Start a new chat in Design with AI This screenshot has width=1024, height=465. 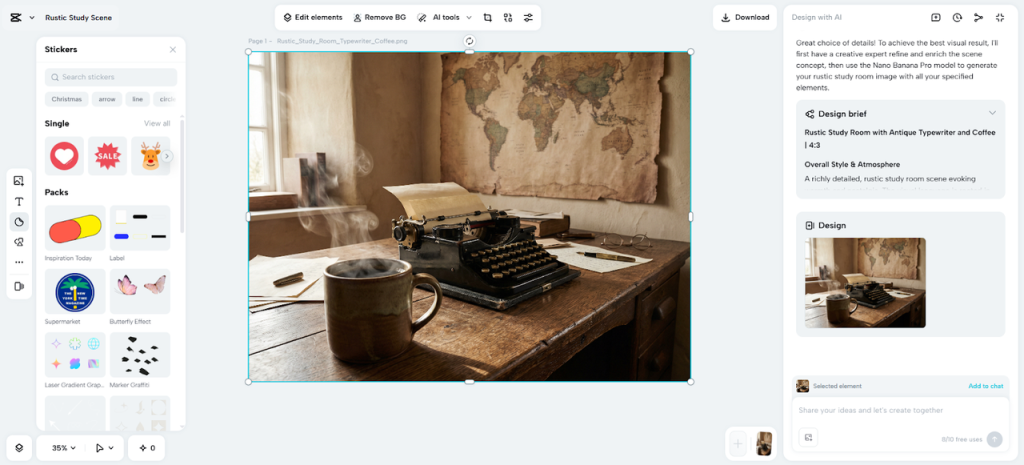coord(936,18)
